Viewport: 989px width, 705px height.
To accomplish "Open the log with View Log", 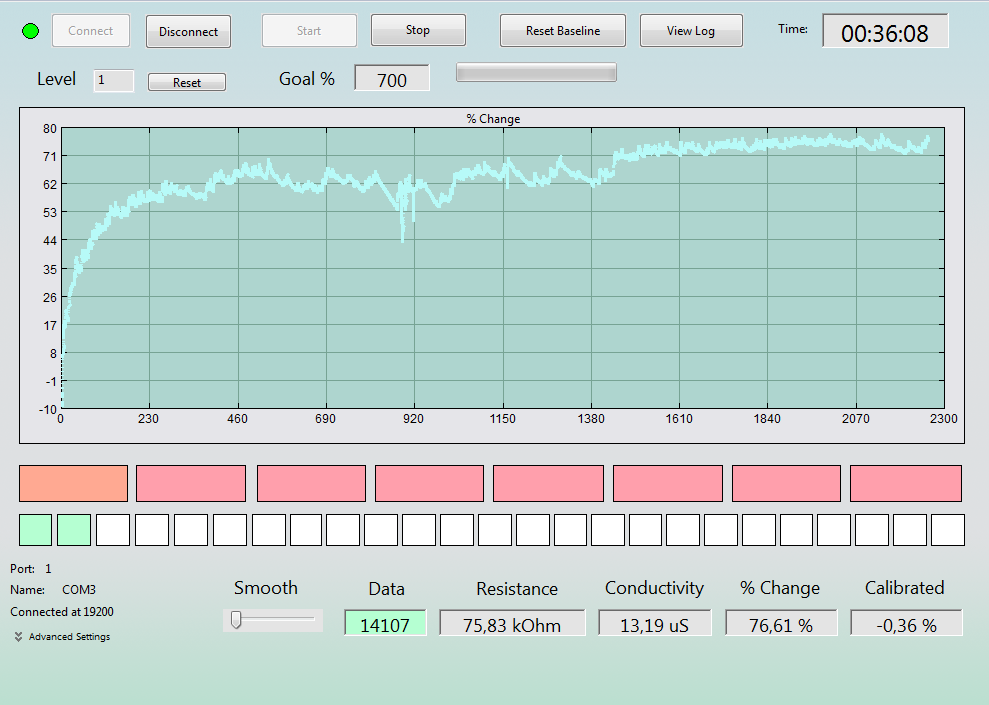I will (x=691, y=31).
